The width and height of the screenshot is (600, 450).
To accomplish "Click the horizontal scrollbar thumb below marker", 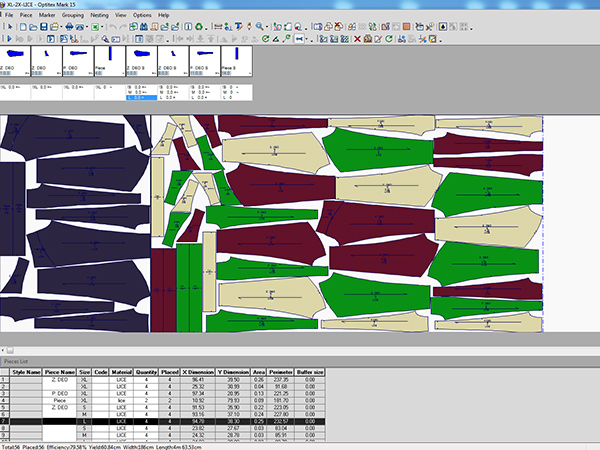I will pos(10,350).
